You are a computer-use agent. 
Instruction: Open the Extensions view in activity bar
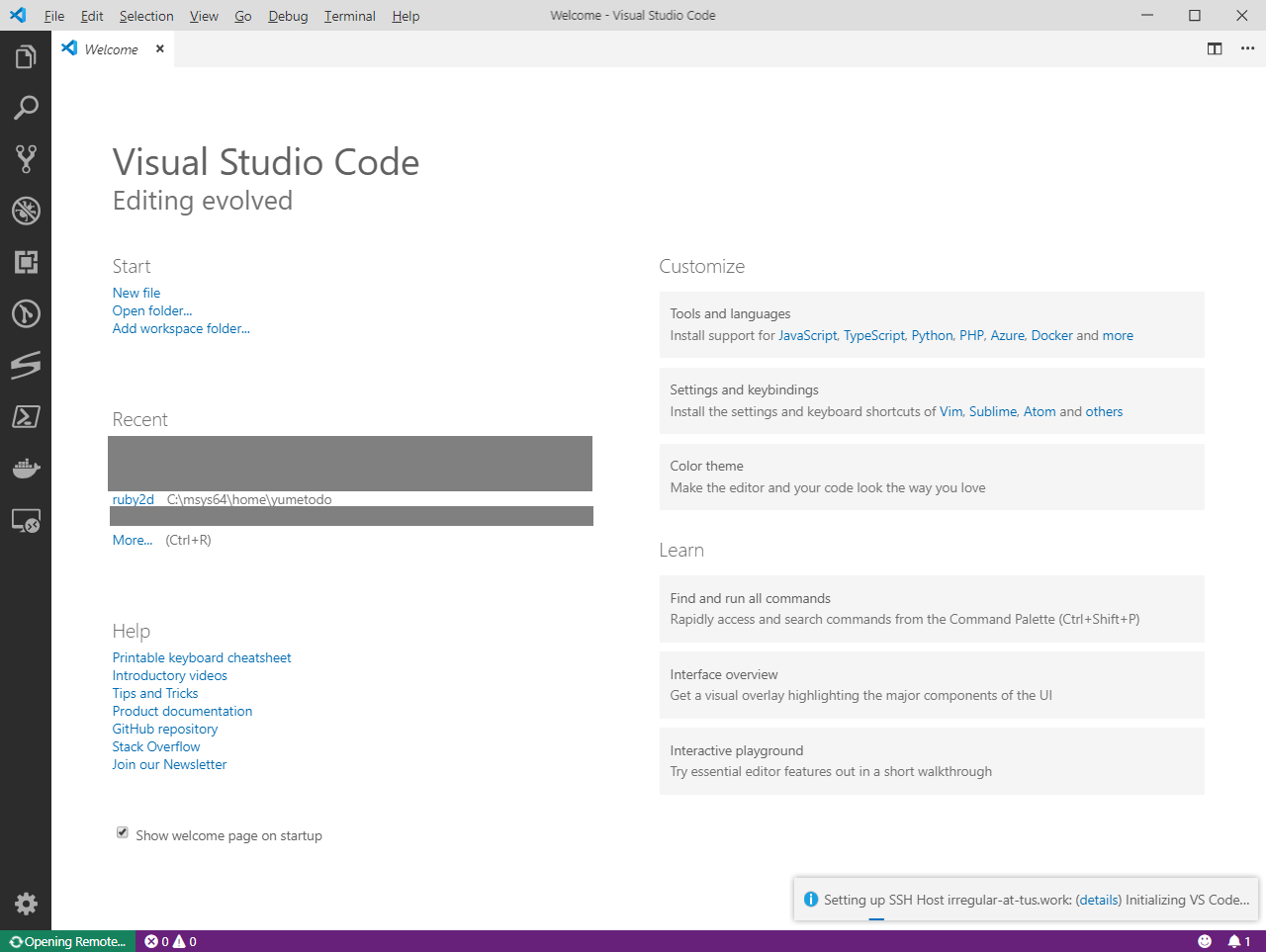click(x=26, y=262)
